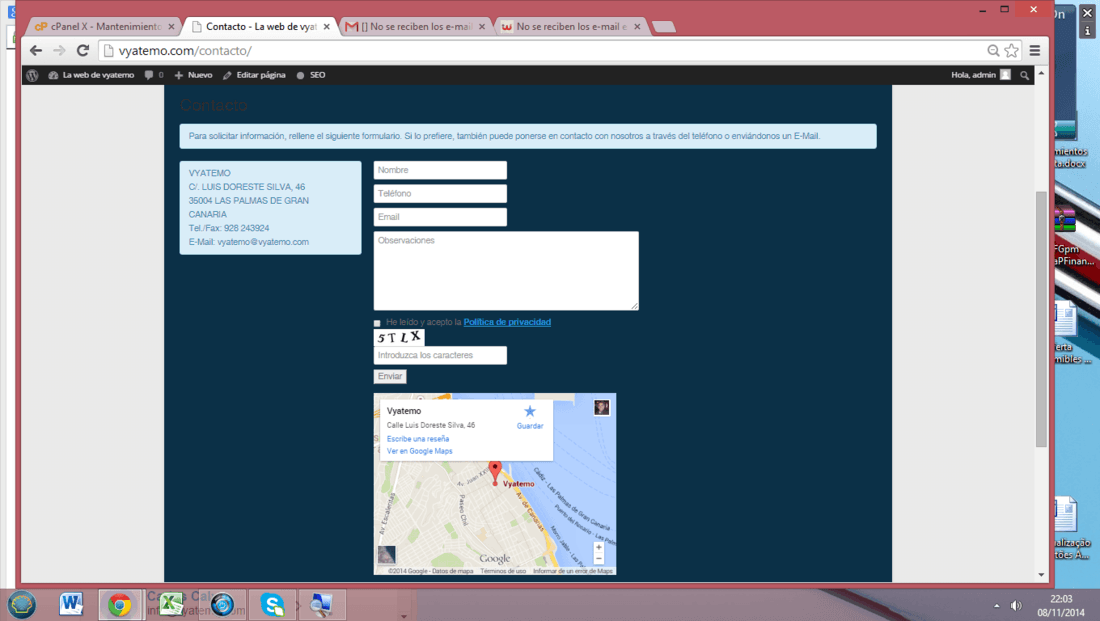Click the taskbar clock showing 22:03
This screenshot has width=1100, height=621.
coord(1061,599)
